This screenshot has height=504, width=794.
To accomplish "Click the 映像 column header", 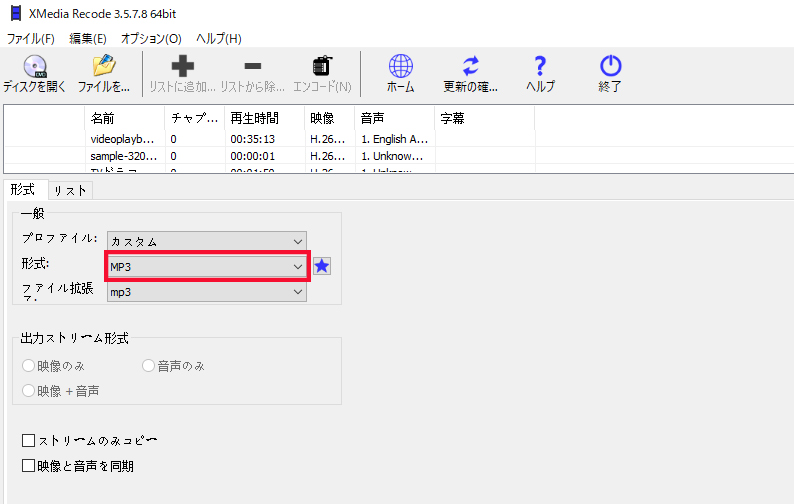I will (x=330, y=118).
